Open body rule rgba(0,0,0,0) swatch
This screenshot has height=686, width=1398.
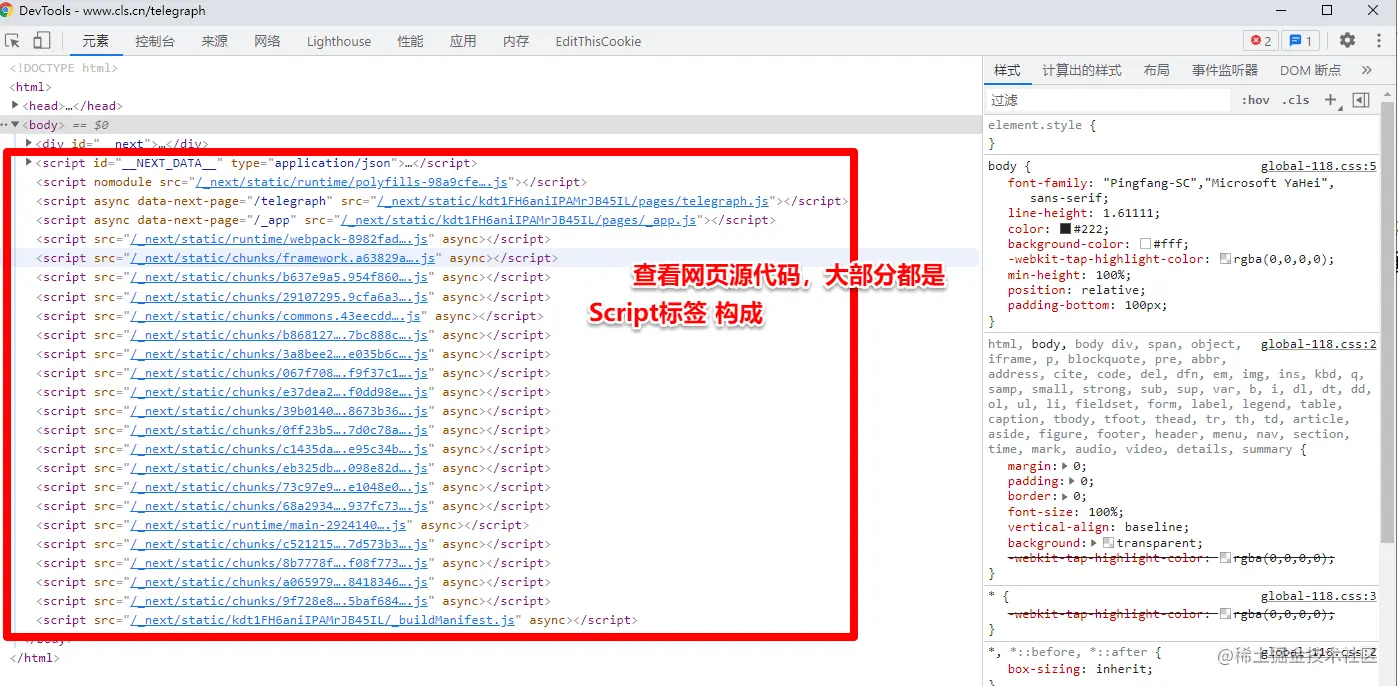click(1225, 259)
